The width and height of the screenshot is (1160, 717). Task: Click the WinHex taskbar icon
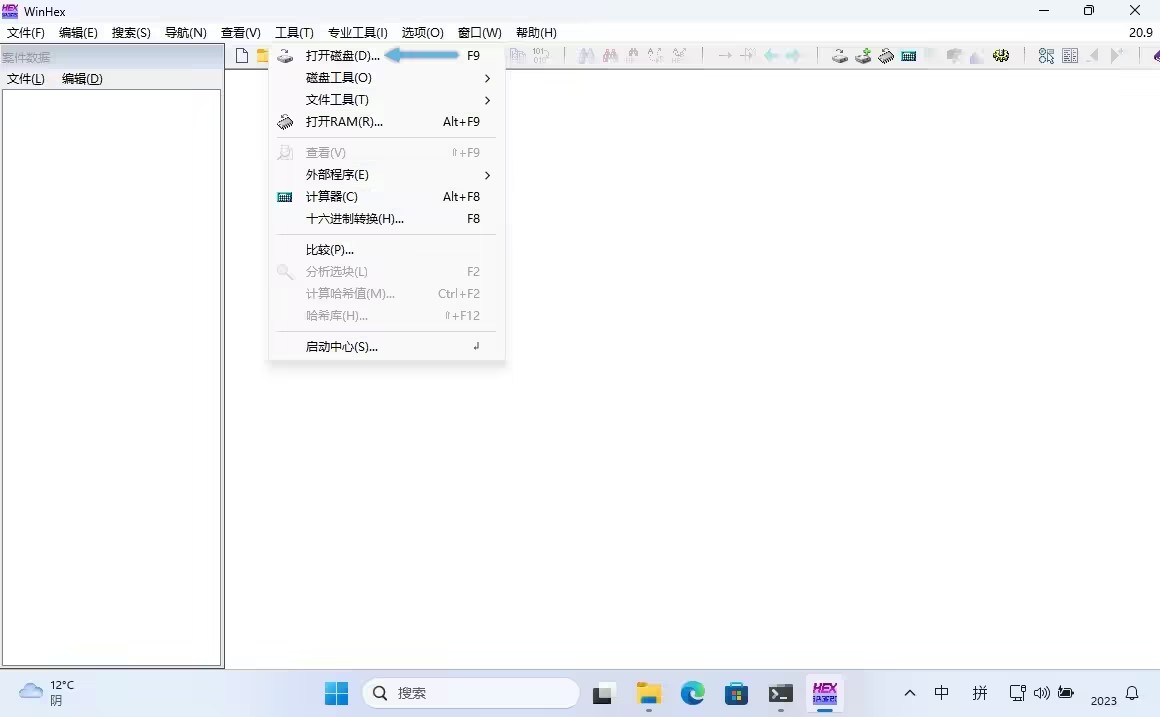[824, 693]
